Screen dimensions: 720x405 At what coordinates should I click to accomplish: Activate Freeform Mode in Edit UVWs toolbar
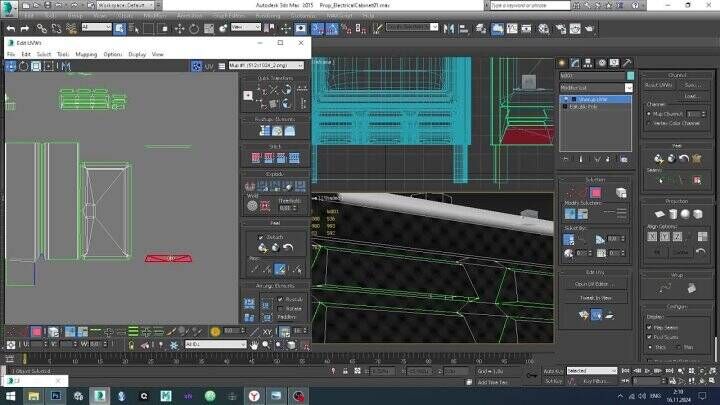pyautogui.click(x=48, y=66)
